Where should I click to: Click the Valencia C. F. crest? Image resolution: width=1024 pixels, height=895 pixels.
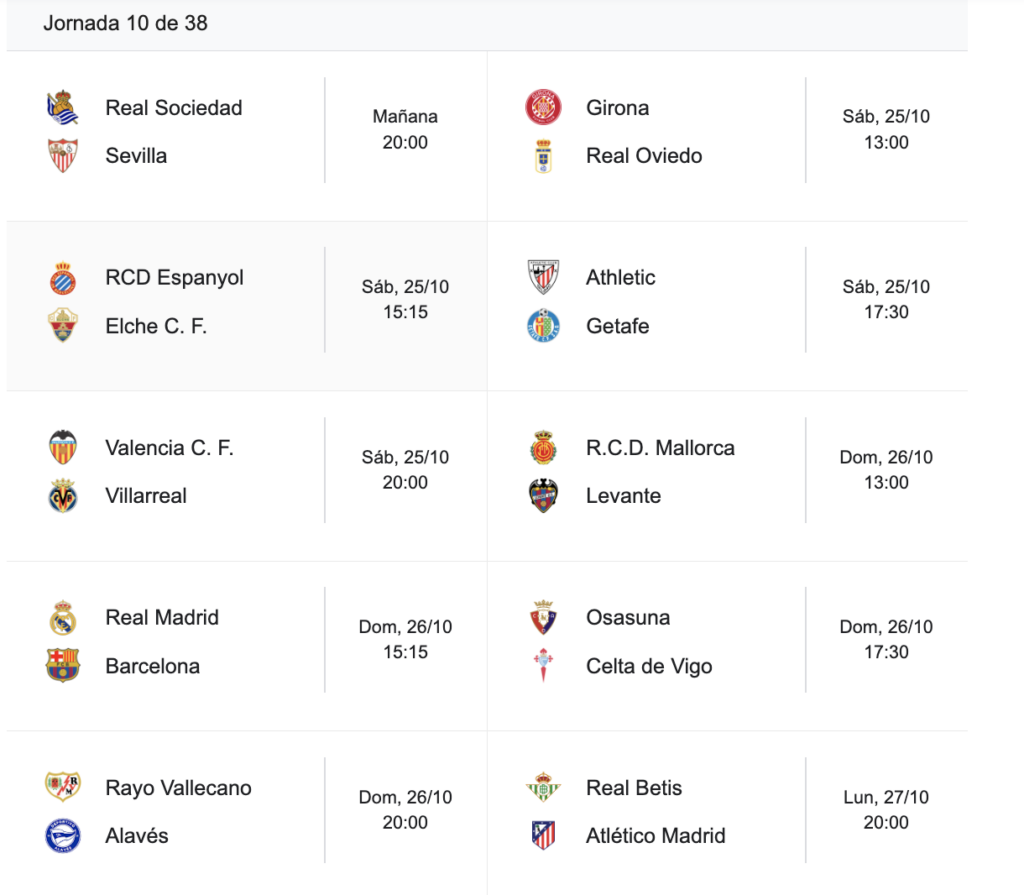point(63,447)
